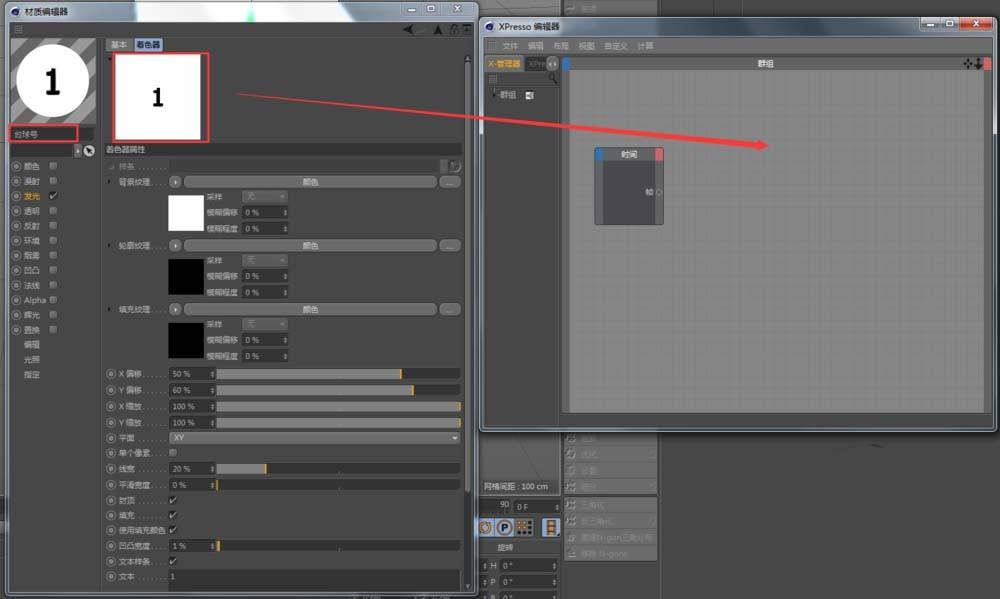The width and height of the screenshot is (1000, 599).
Task: Click the pan arrows icon in XPresso title bar
Action: (968, 63)
